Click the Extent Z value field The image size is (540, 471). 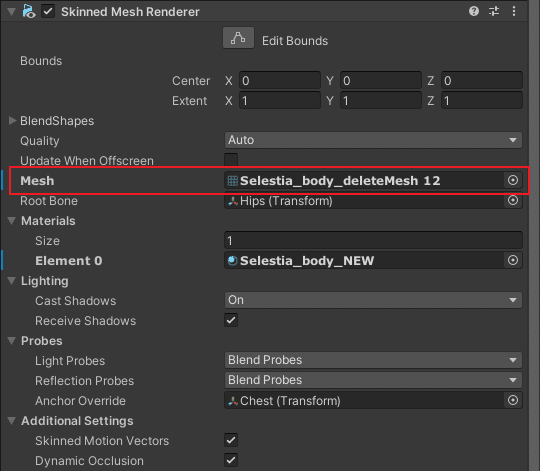(482, 101)
